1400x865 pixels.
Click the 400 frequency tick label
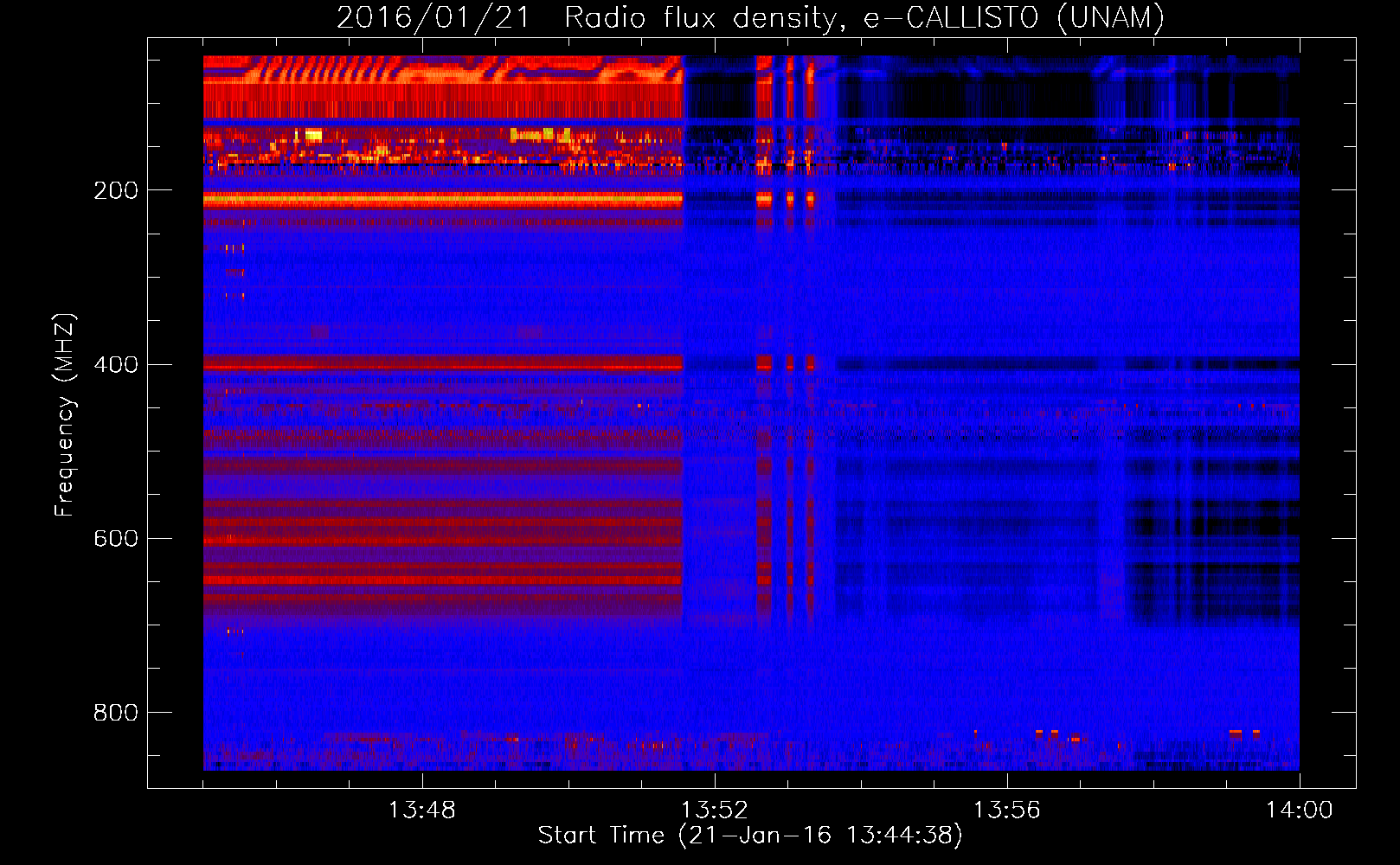(x=116, y=364)
